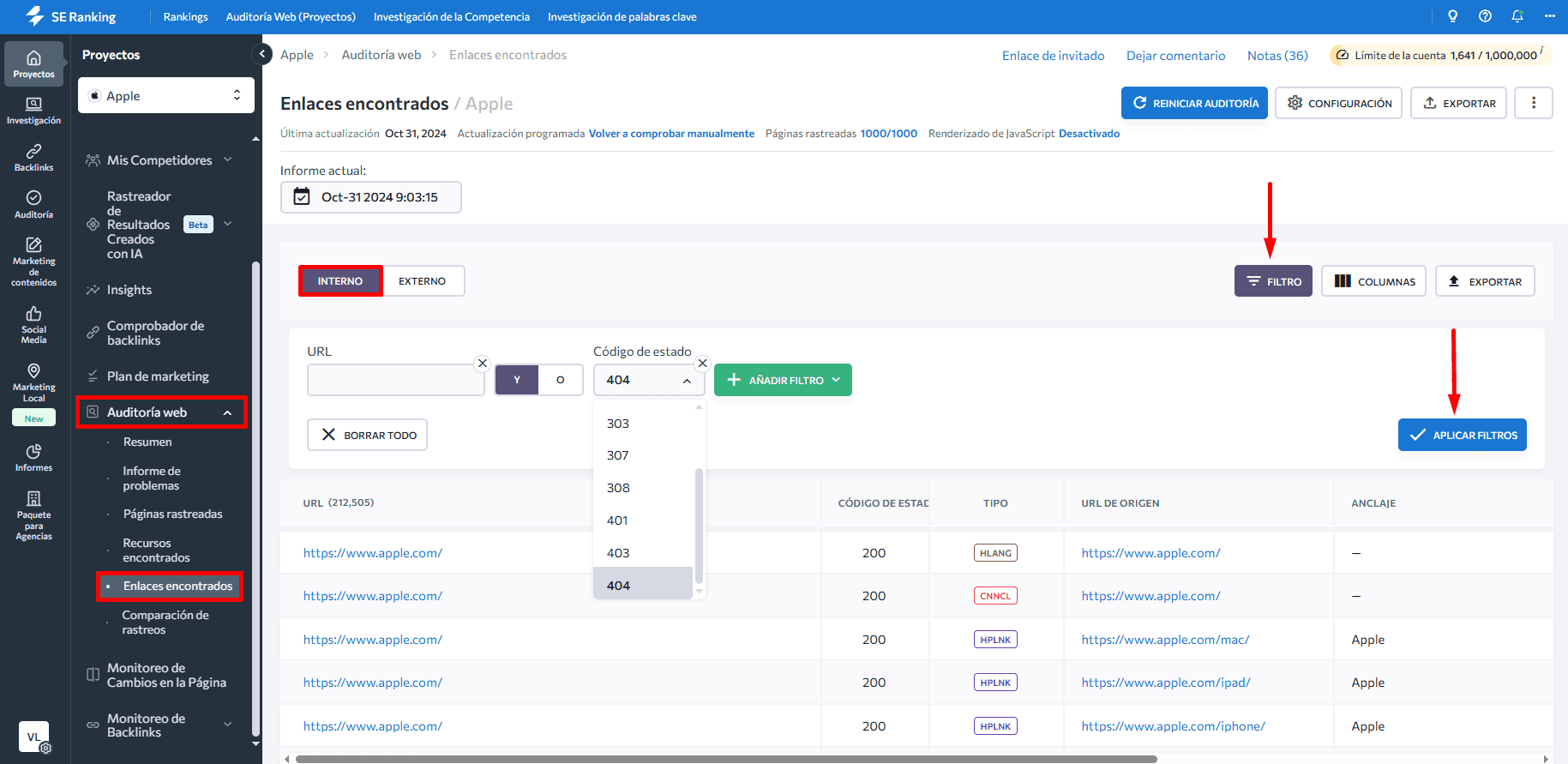
Task: Open Informes in the left rail
Action: click(33, 458)
